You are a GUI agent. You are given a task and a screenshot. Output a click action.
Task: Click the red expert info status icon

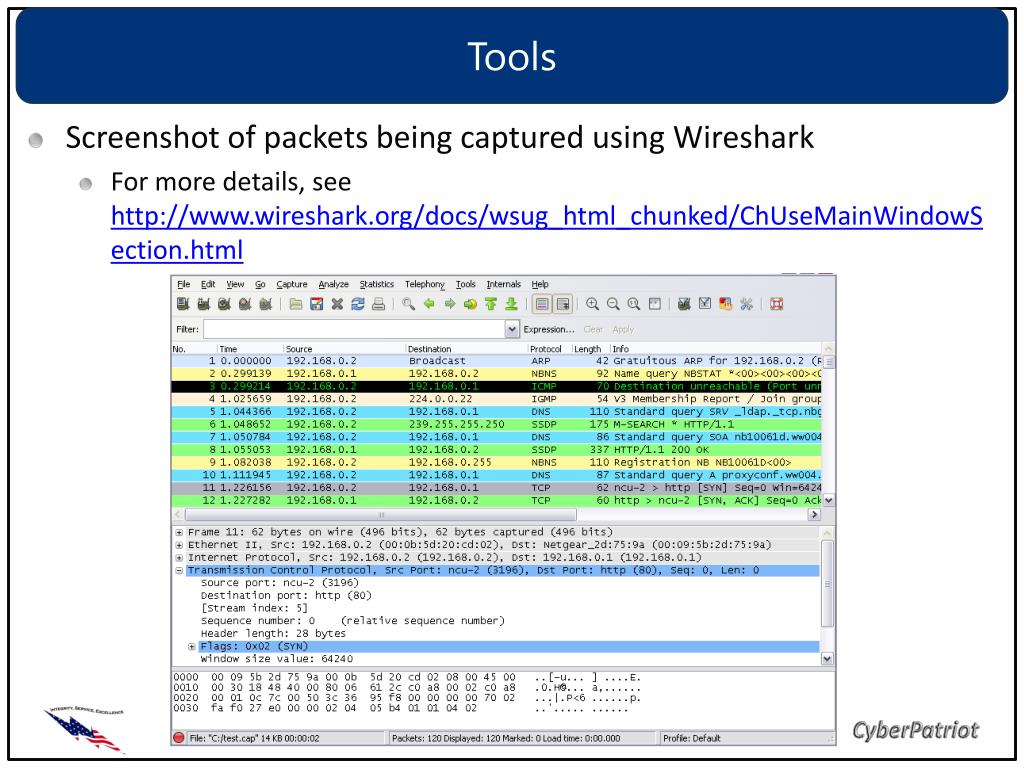(179, 738)
